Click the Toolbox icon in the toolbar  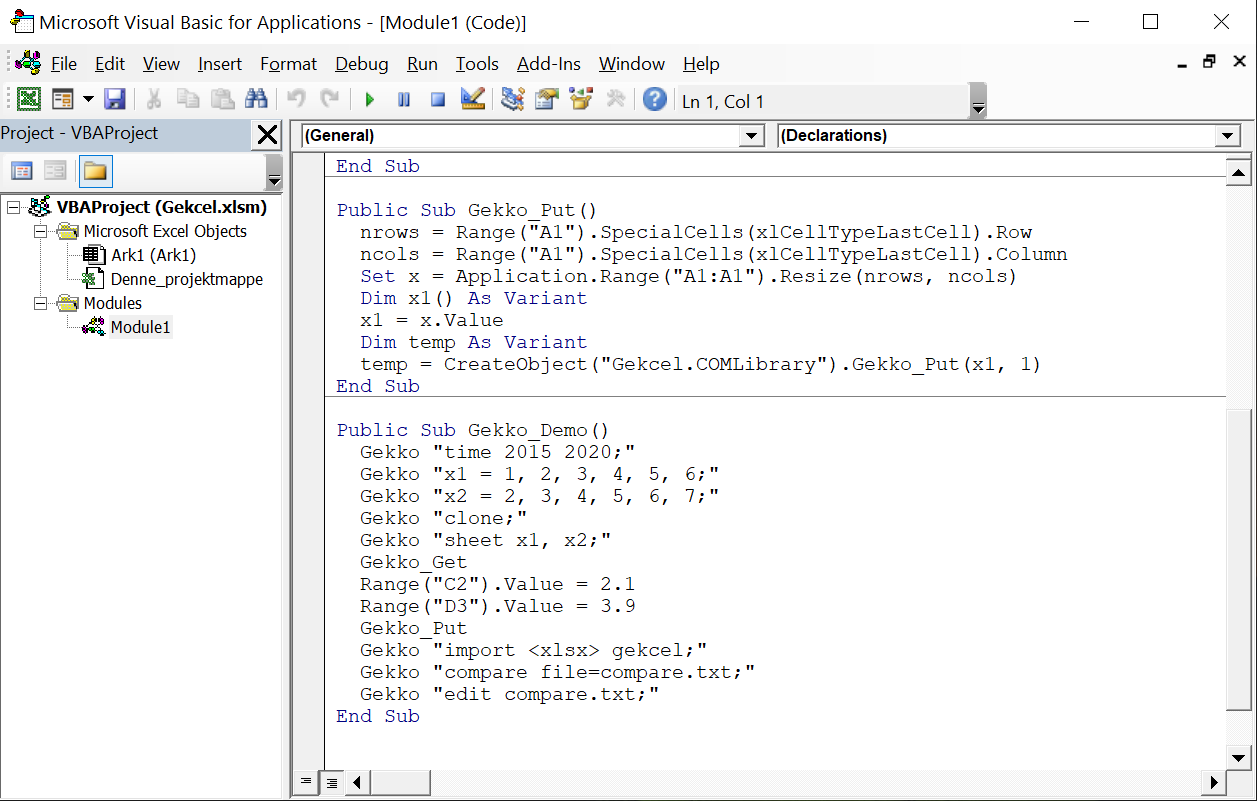tap(615, 99)
